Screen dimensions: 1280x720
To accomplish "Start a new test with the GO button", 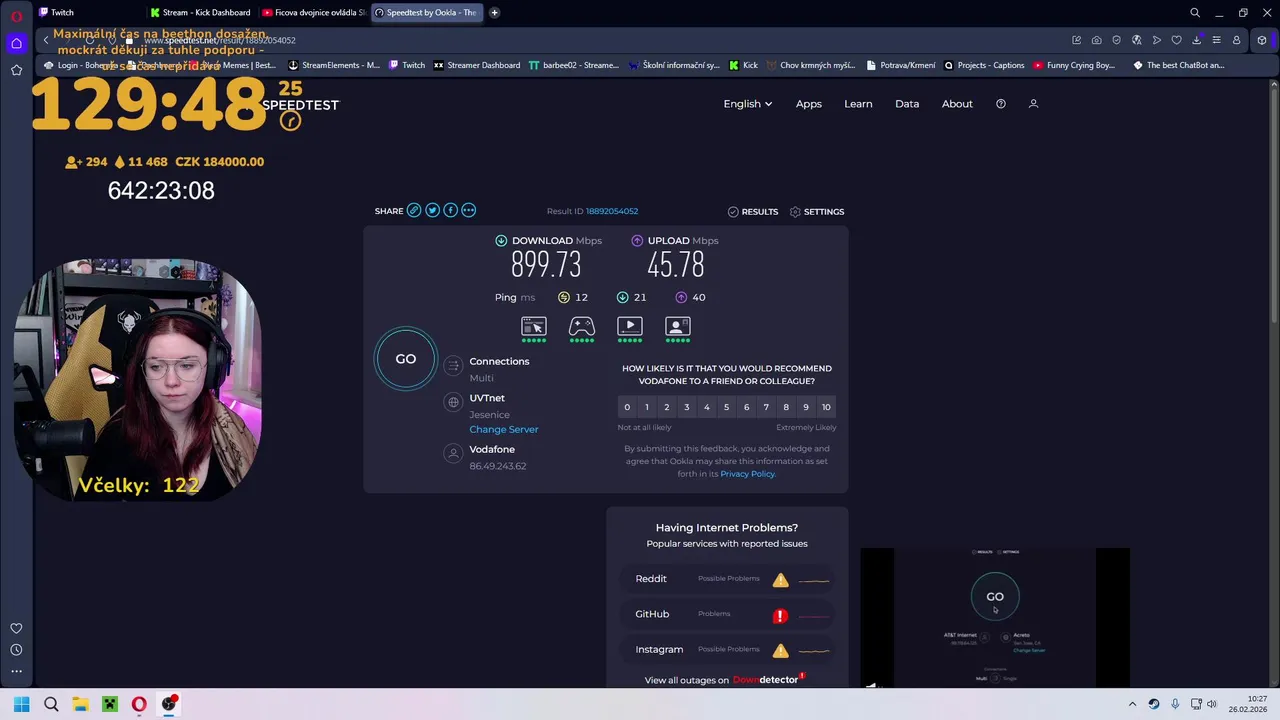I will 405,359.
